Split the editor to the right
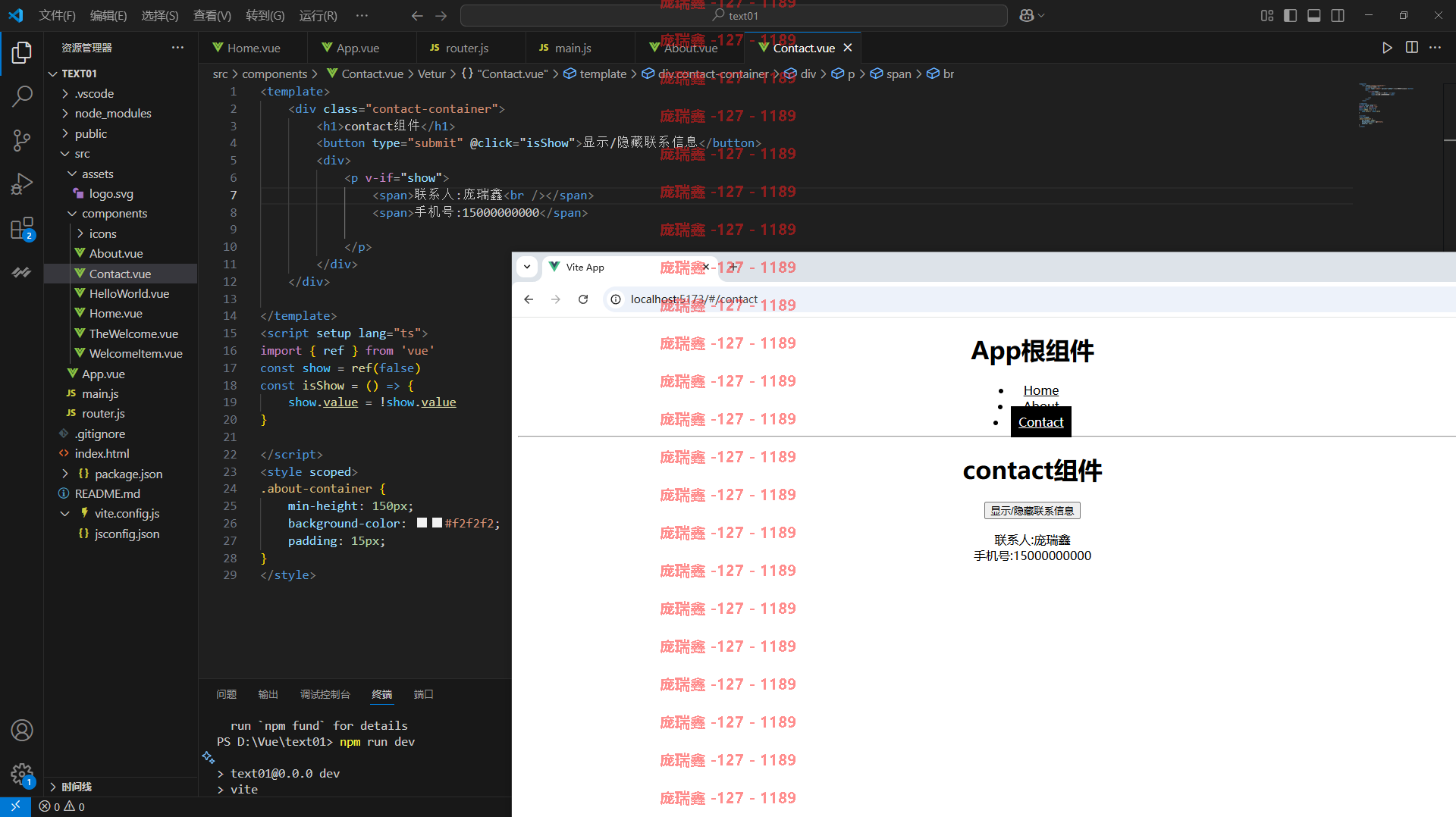1456x817 pixels. click(x=1411, y=48)
